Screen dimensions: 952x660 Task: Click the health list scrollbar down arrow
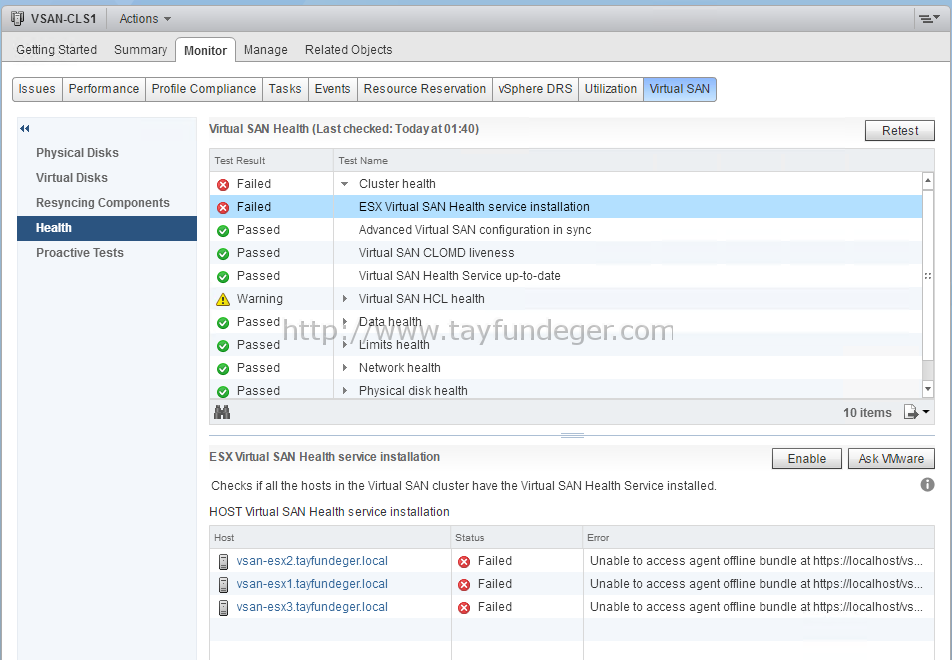coord(928,388)
